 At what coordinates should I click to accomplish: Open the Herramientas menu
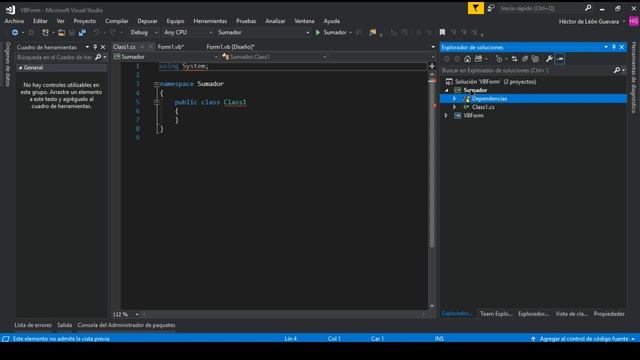[x=210, y=21]
